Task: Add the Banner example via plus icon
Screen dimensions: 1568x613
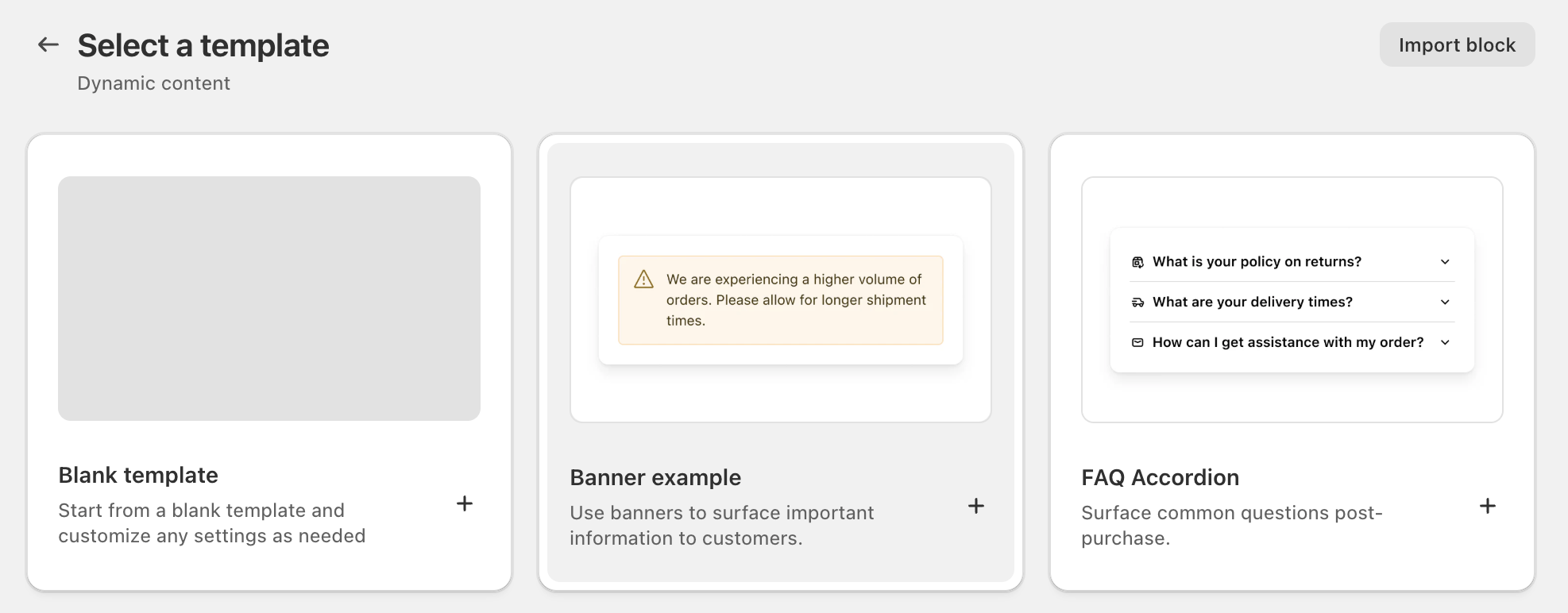Action: pos(976,506)
